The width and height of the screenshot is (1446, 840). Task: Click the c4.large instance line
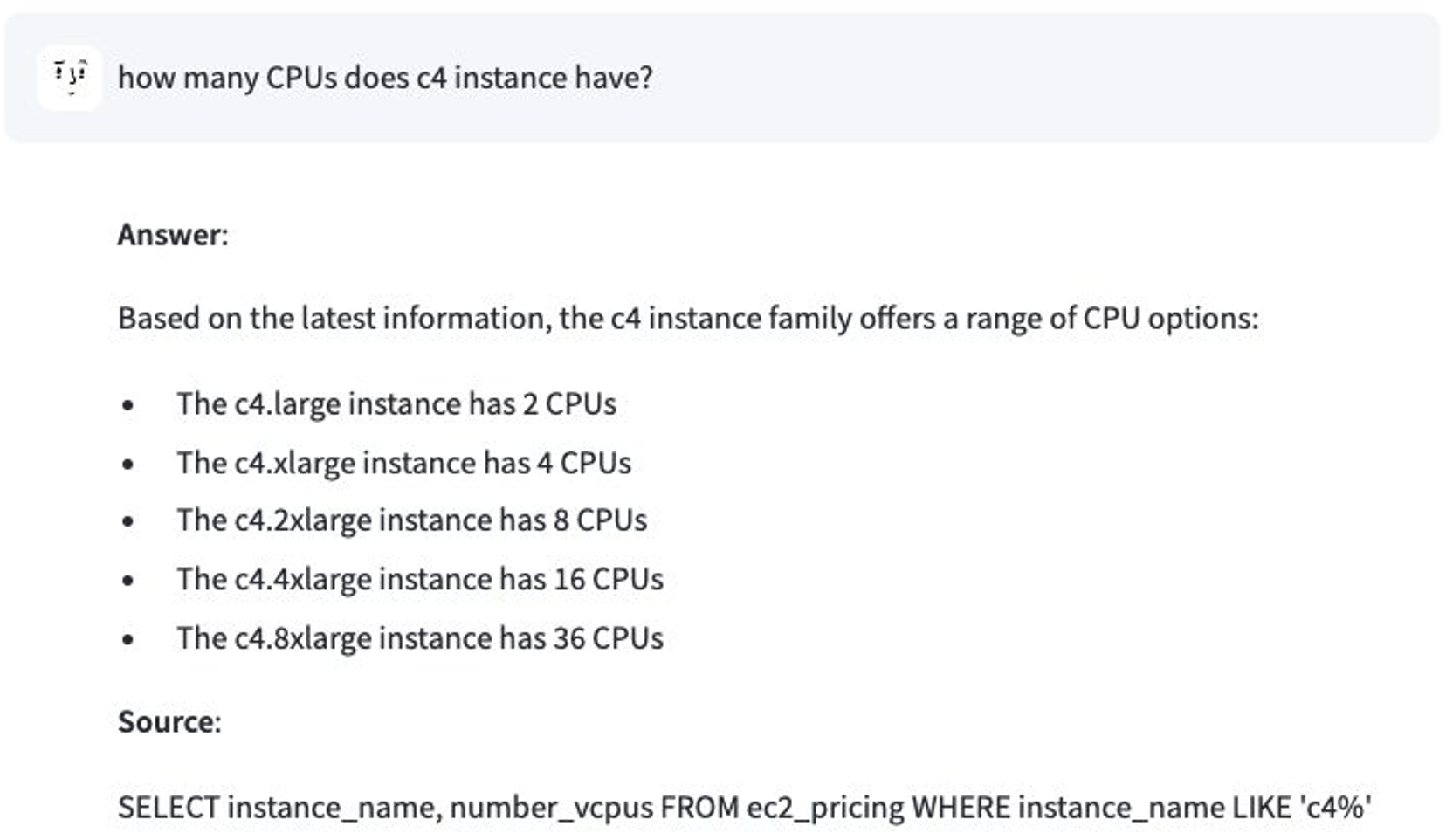(x=396, y=404)
